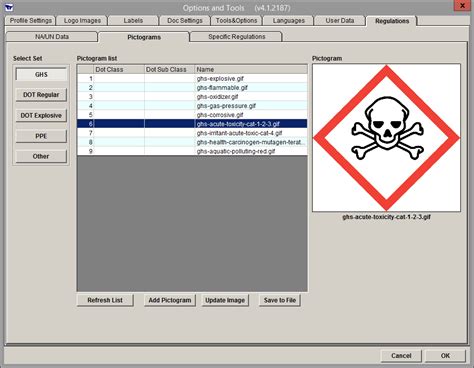Open the Specific Regulations sub-tab

(x=237, y=37)
